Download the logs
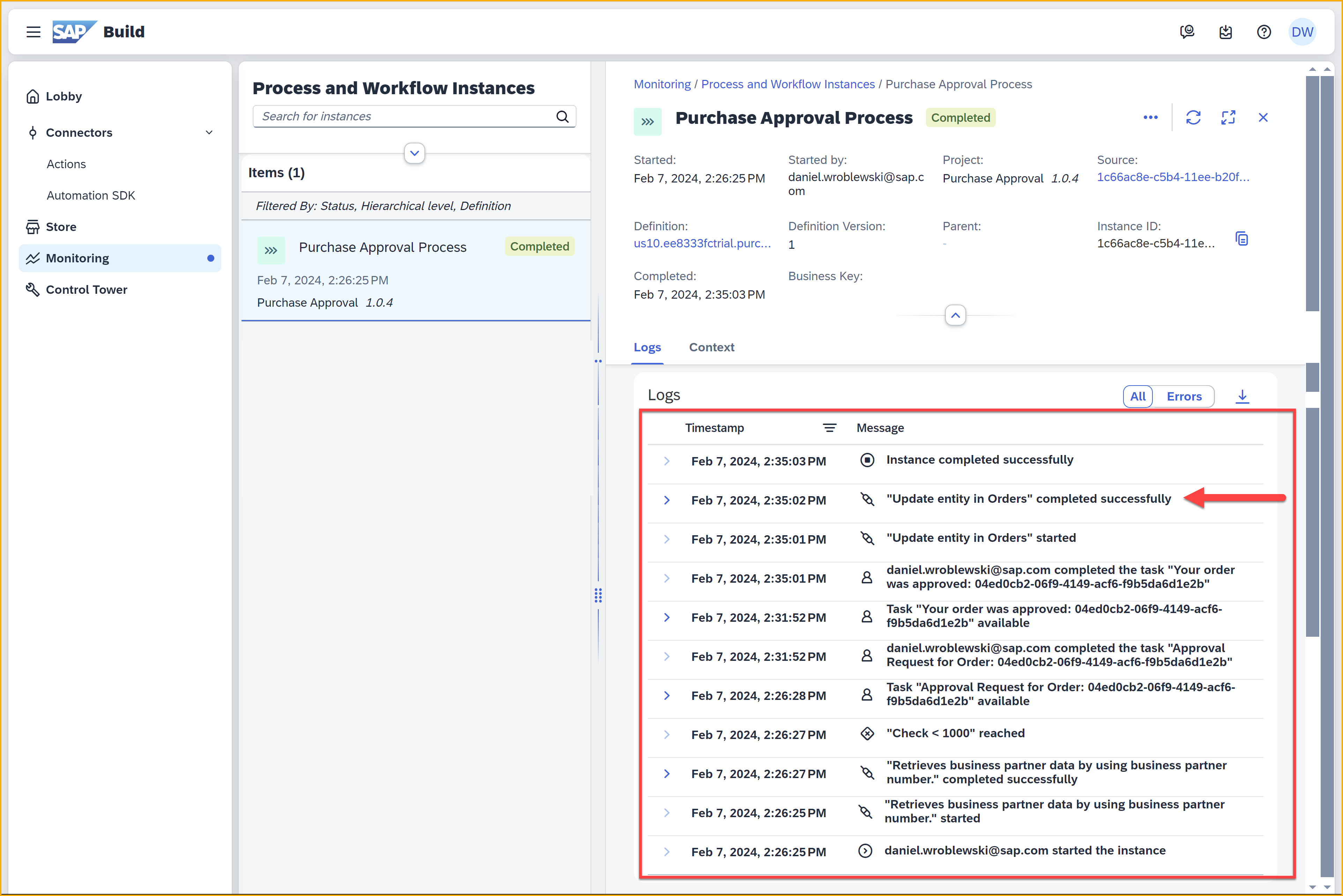This screenshot has width=1343, height=896. (1242, 397)
